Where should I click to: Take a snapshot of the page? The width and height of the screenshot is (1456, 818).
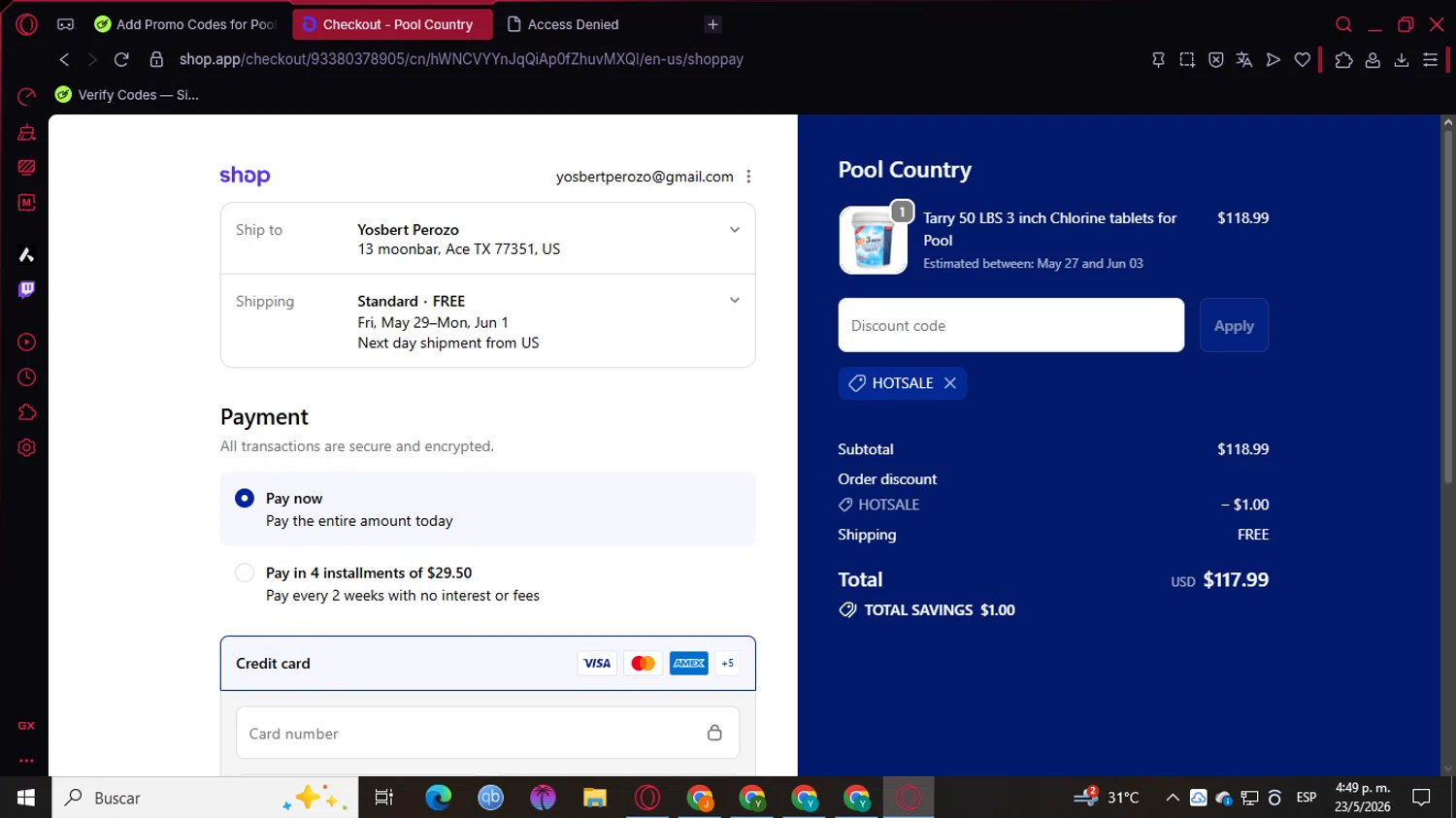(x=1187, y=60)
